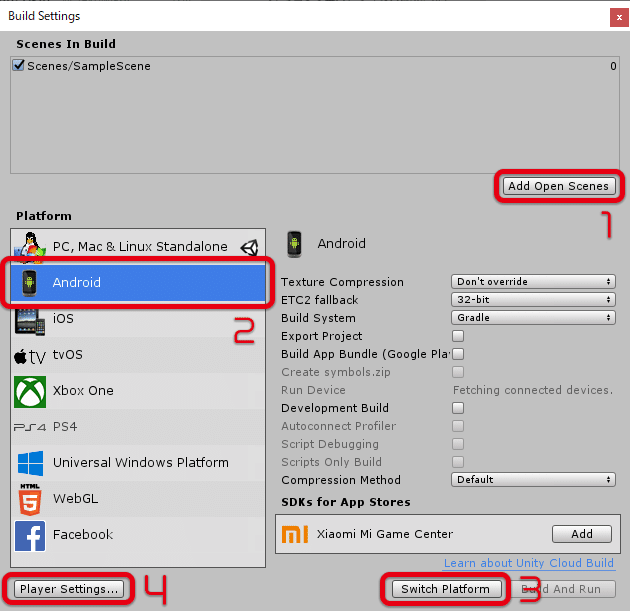The height and width of the screenshot is (611, 630).
Task: Select the iOS platform
Action: 138,319
